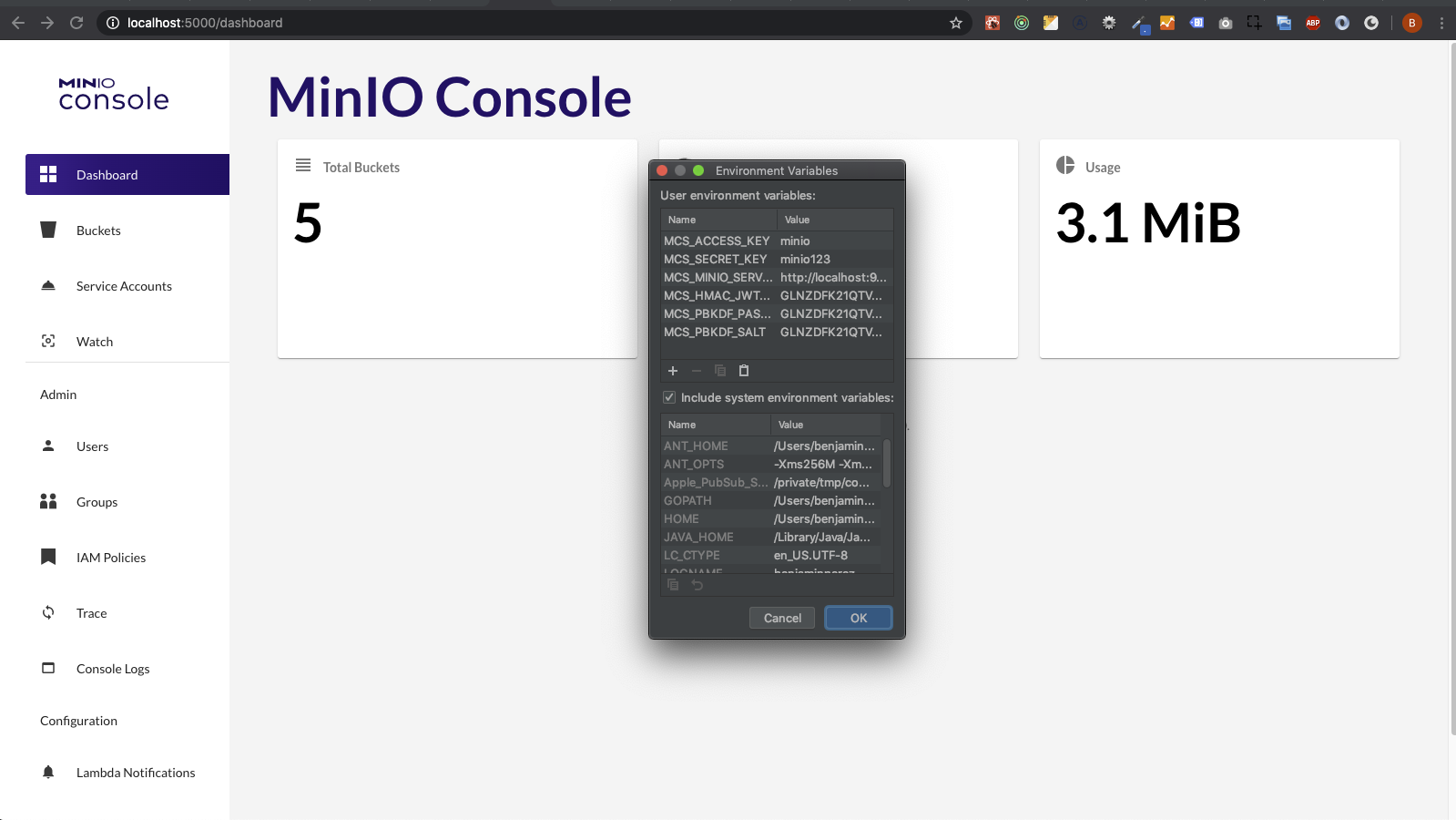Image resolution: width=1456 pixels, height=820 pixels.
Task: Bookmark this page with the star
Action: 956,23
